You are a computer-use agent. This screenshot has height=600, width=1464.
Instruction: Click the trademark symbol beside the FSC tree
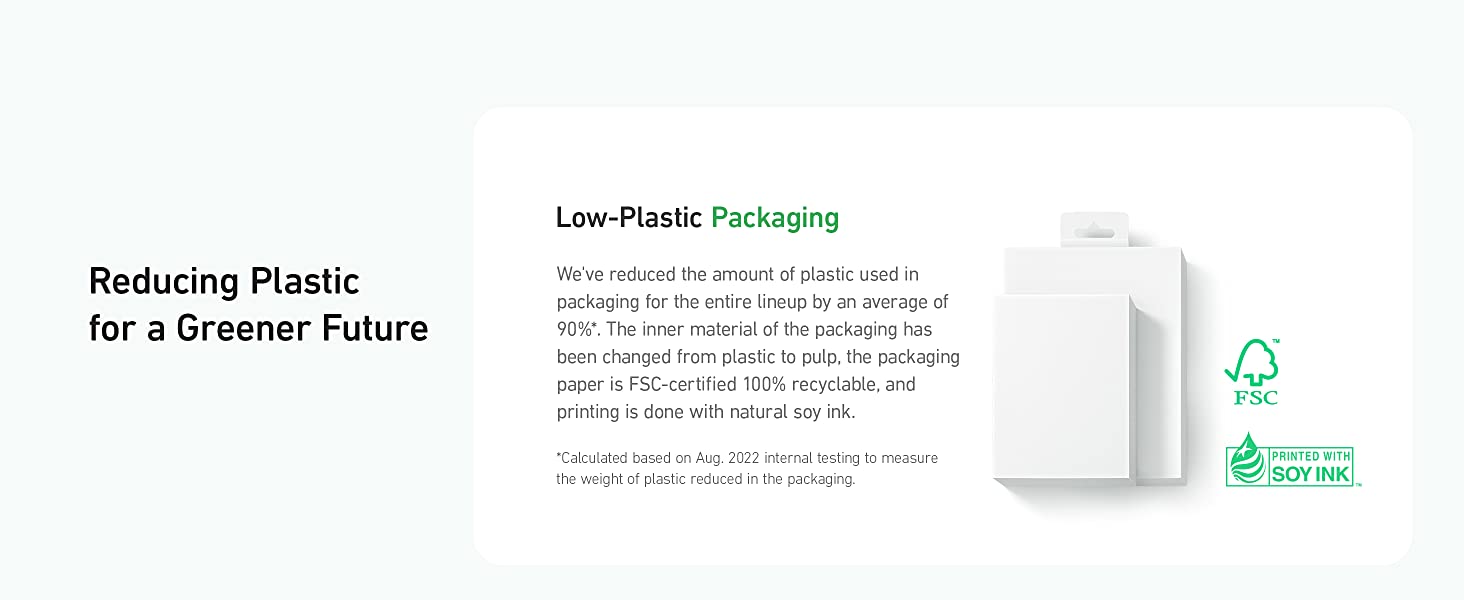[1276, 343]
